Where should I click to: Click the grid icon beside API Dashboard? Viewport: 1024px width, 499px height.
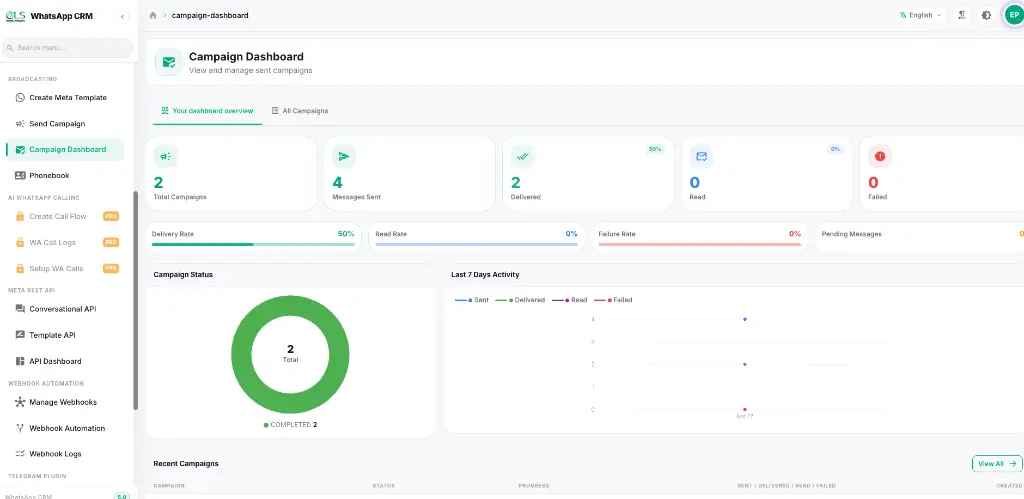[20, 361]
